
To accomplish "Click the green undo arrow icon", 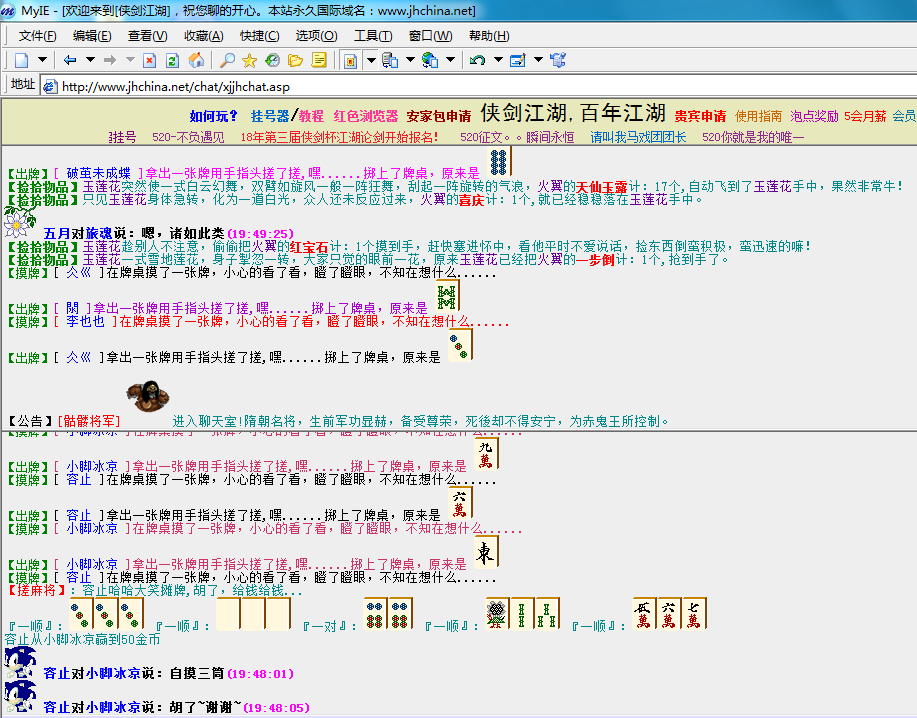I will (x=477, y=60).
